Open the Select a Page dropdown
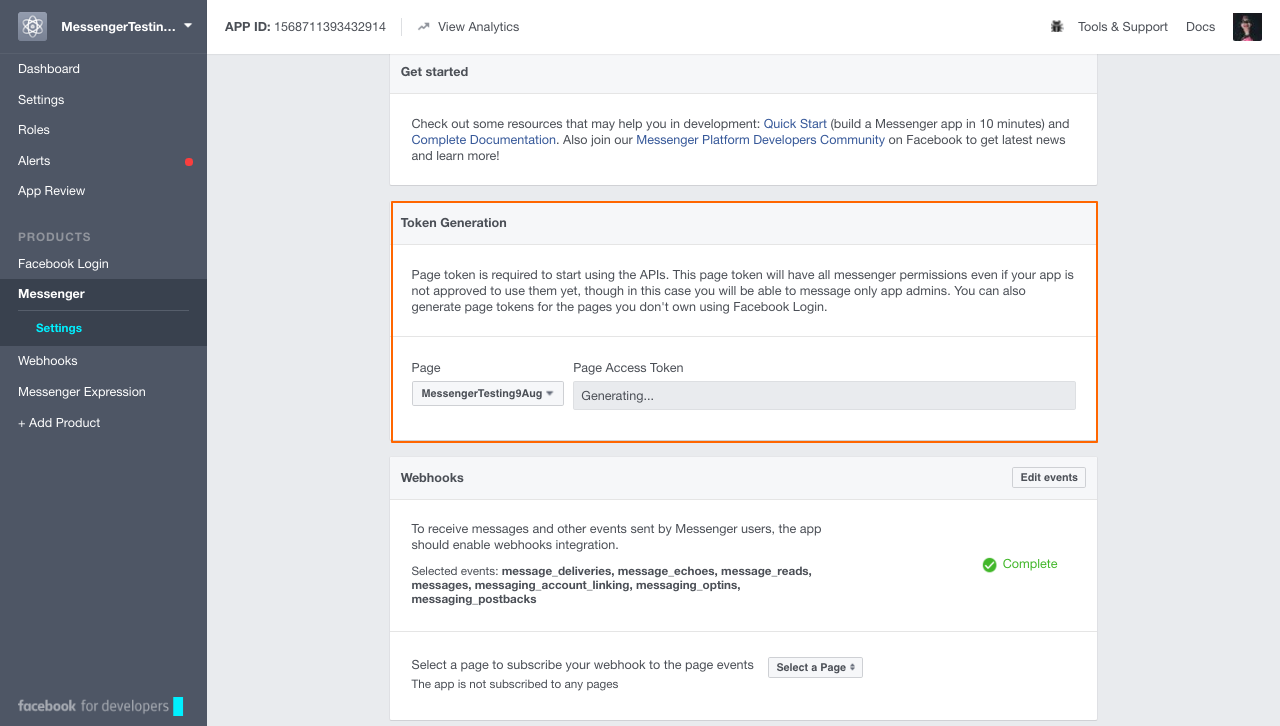Image resolution: width=1280 pixels, height=726 pixels. click(815, 667)
